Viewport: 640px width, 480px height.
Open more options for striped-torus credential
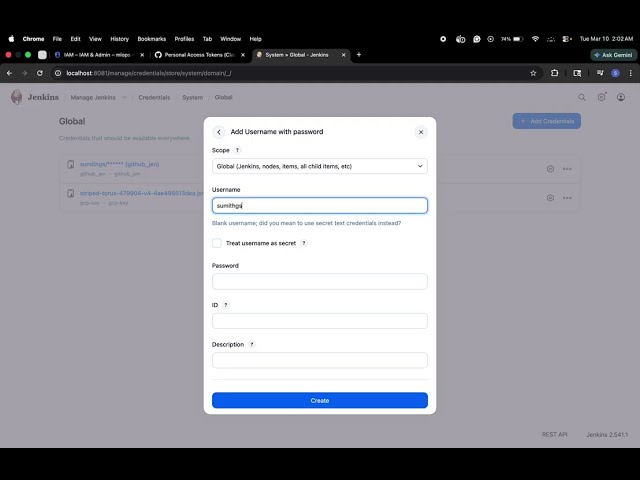(567, 198)
